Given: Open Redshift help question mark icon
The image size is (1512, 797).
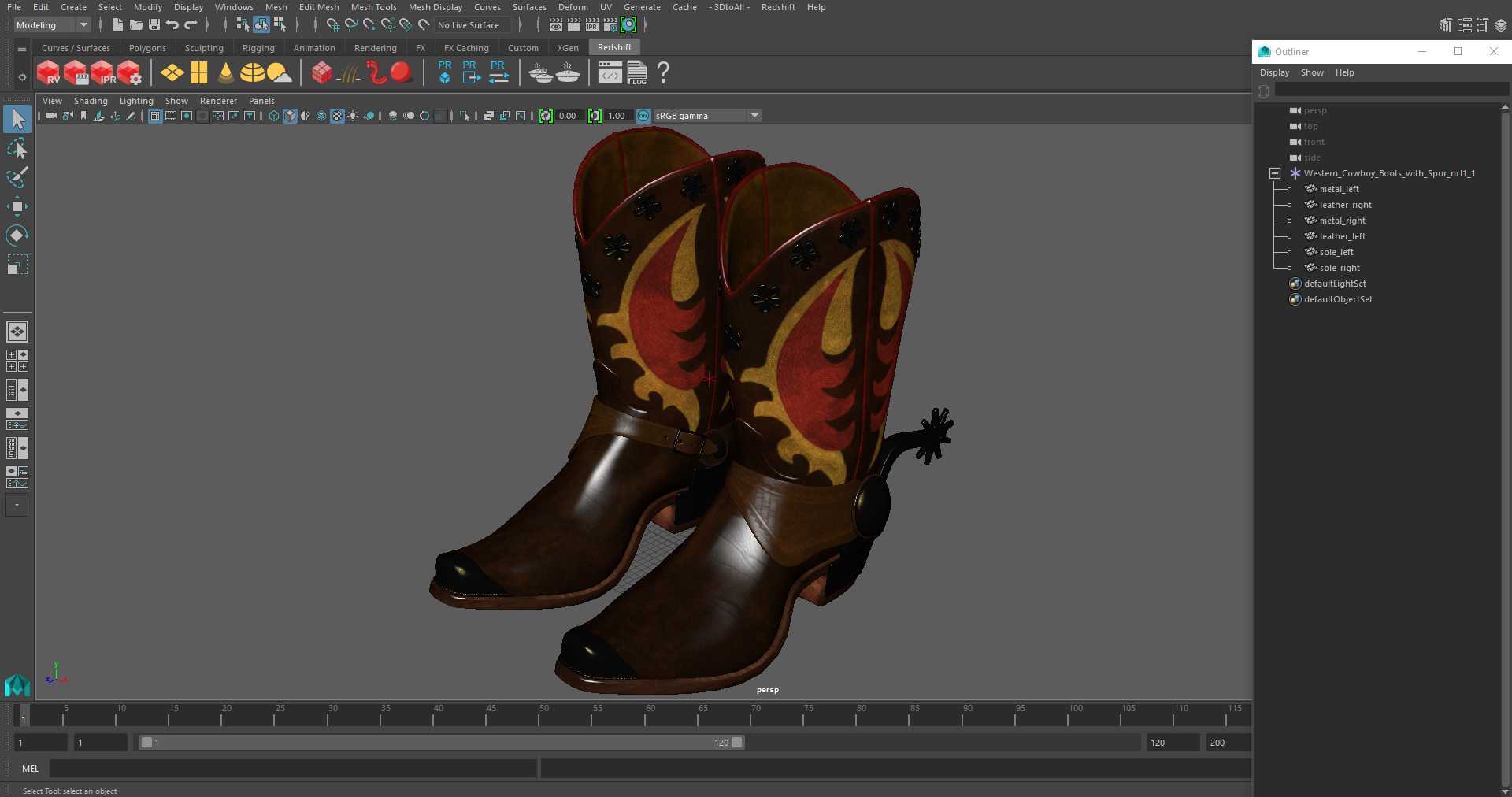Looking at the screenshot, I should pyautogui.click(x=663, y=73).
